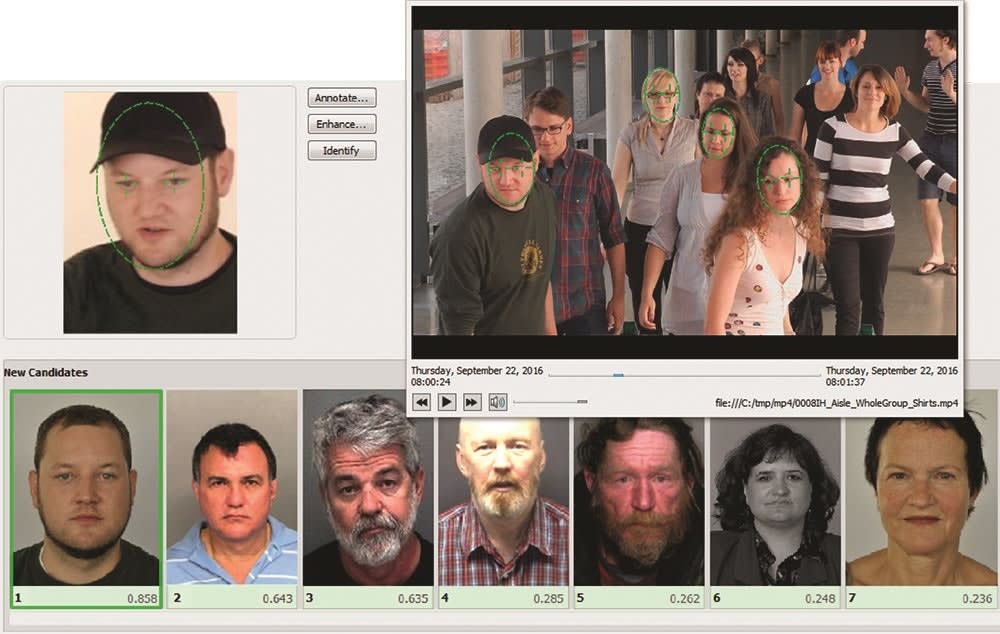Mute audio using the speaker icon
Screen dimensions: 1000x634
coord(497,402)
